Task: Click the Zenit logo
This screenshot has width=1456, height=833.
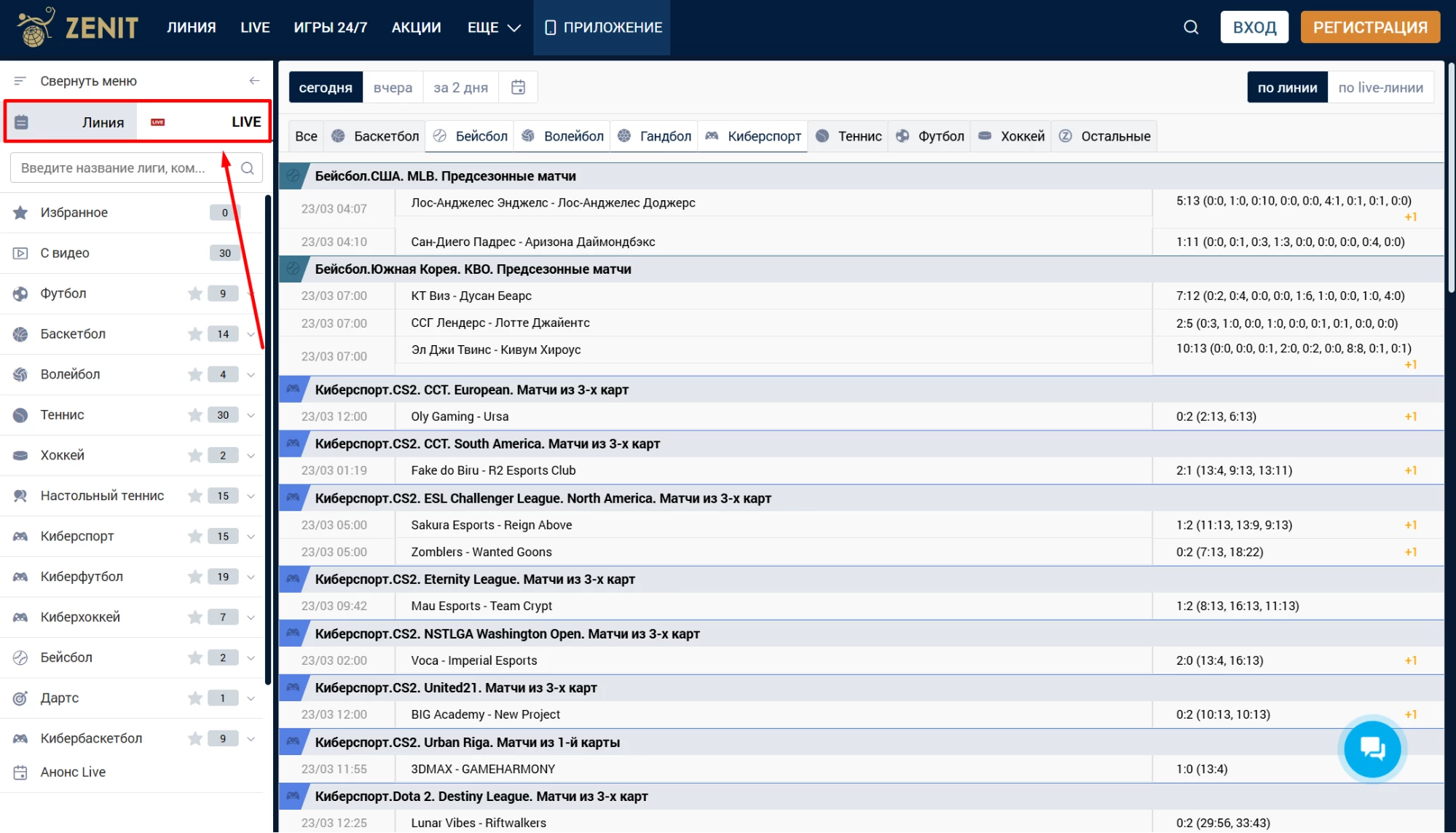Action: pyautogui.click(x=78, y=28)
